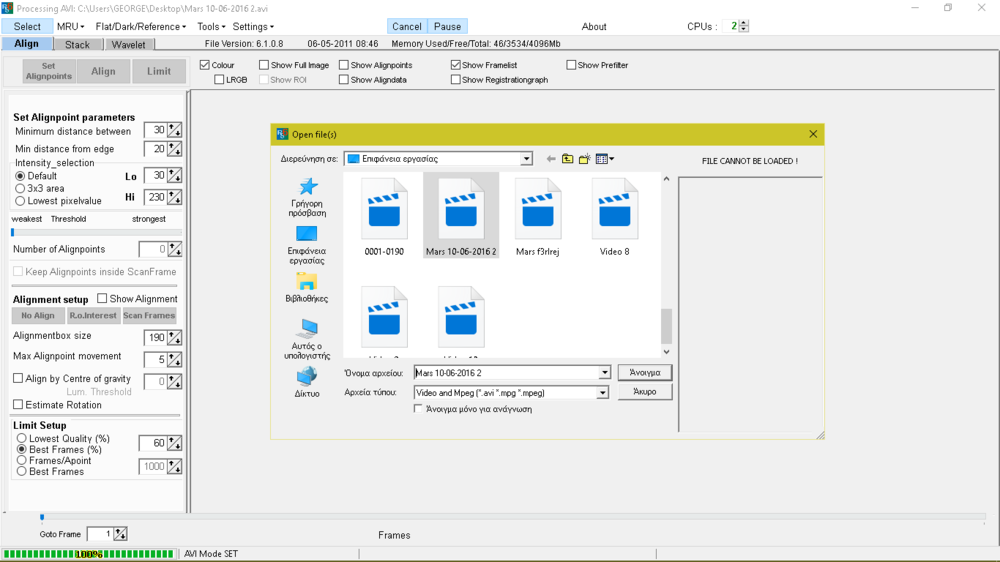Open Γρήγορη πρόσβαση quick access shortcut

click(307, 197)
